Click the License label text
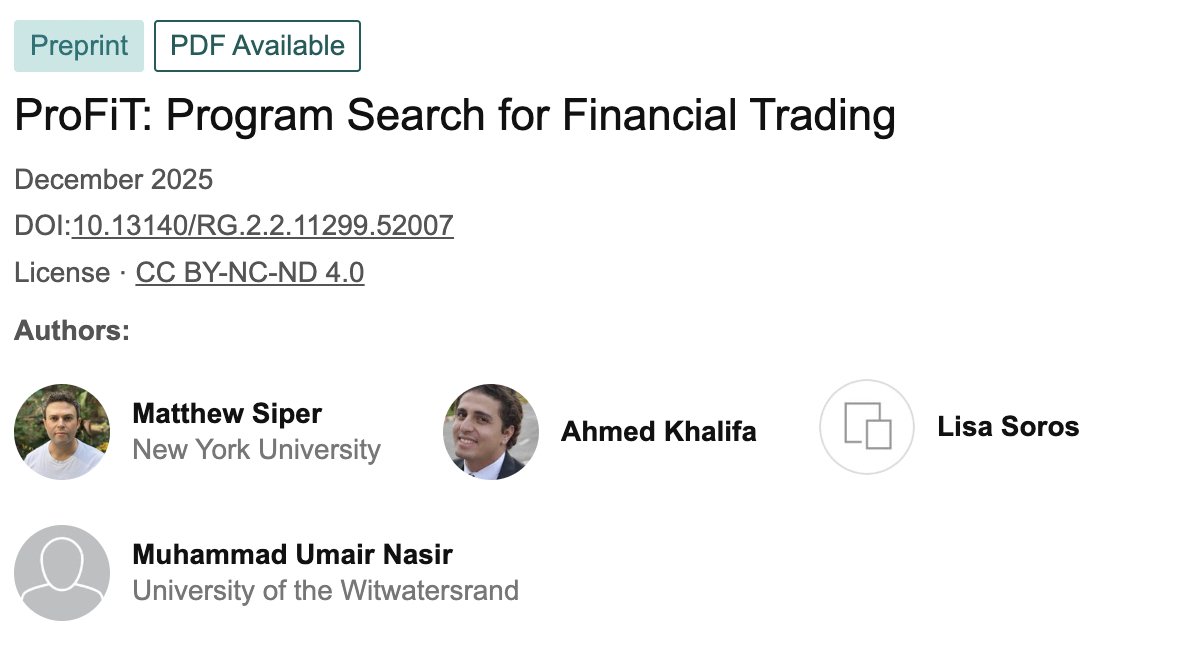Screen dimensions: 1182x660 point(62,272)
